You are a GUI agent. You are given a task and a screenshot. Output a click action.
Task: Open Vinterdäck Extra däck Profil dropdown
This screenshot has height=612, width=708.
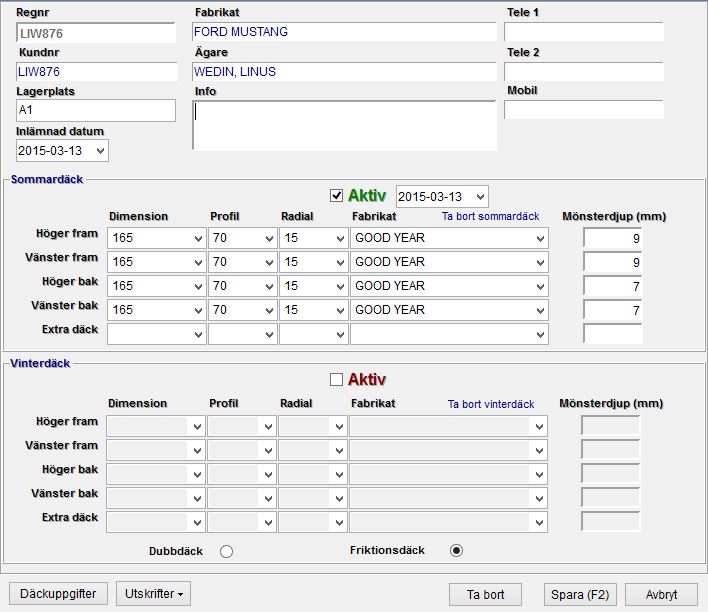pos(268,523)
